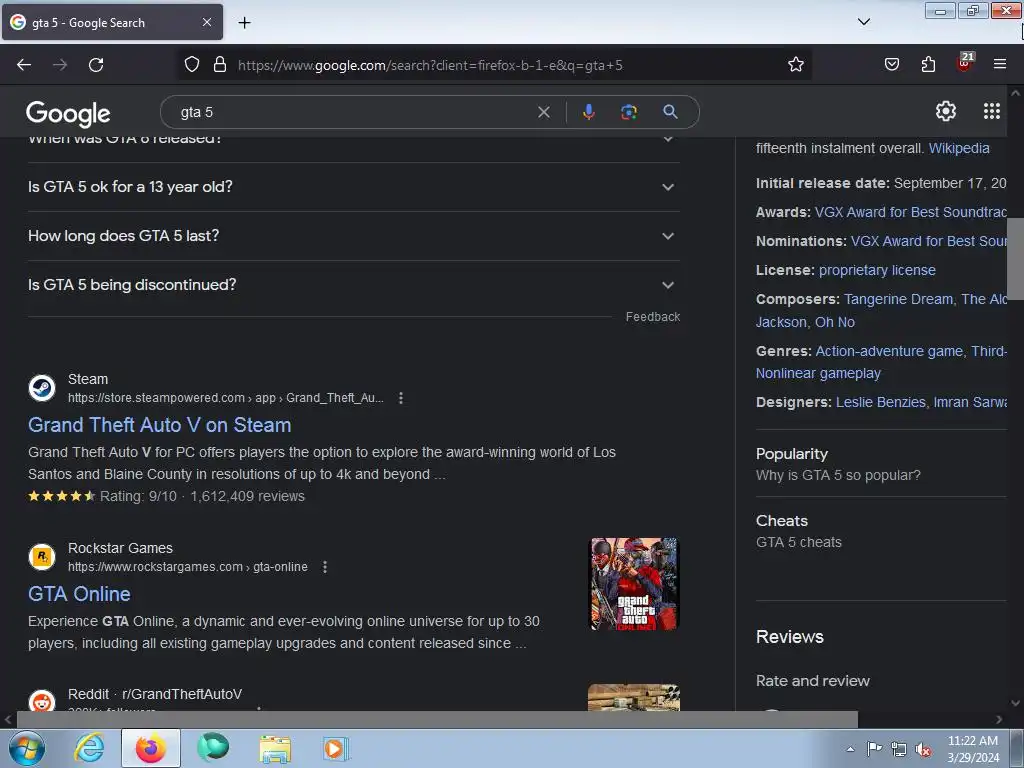This screenshot has width=1024, height=768.
Task: Expand the partially hidden GTA release question
Action: [x=353, y=142]
